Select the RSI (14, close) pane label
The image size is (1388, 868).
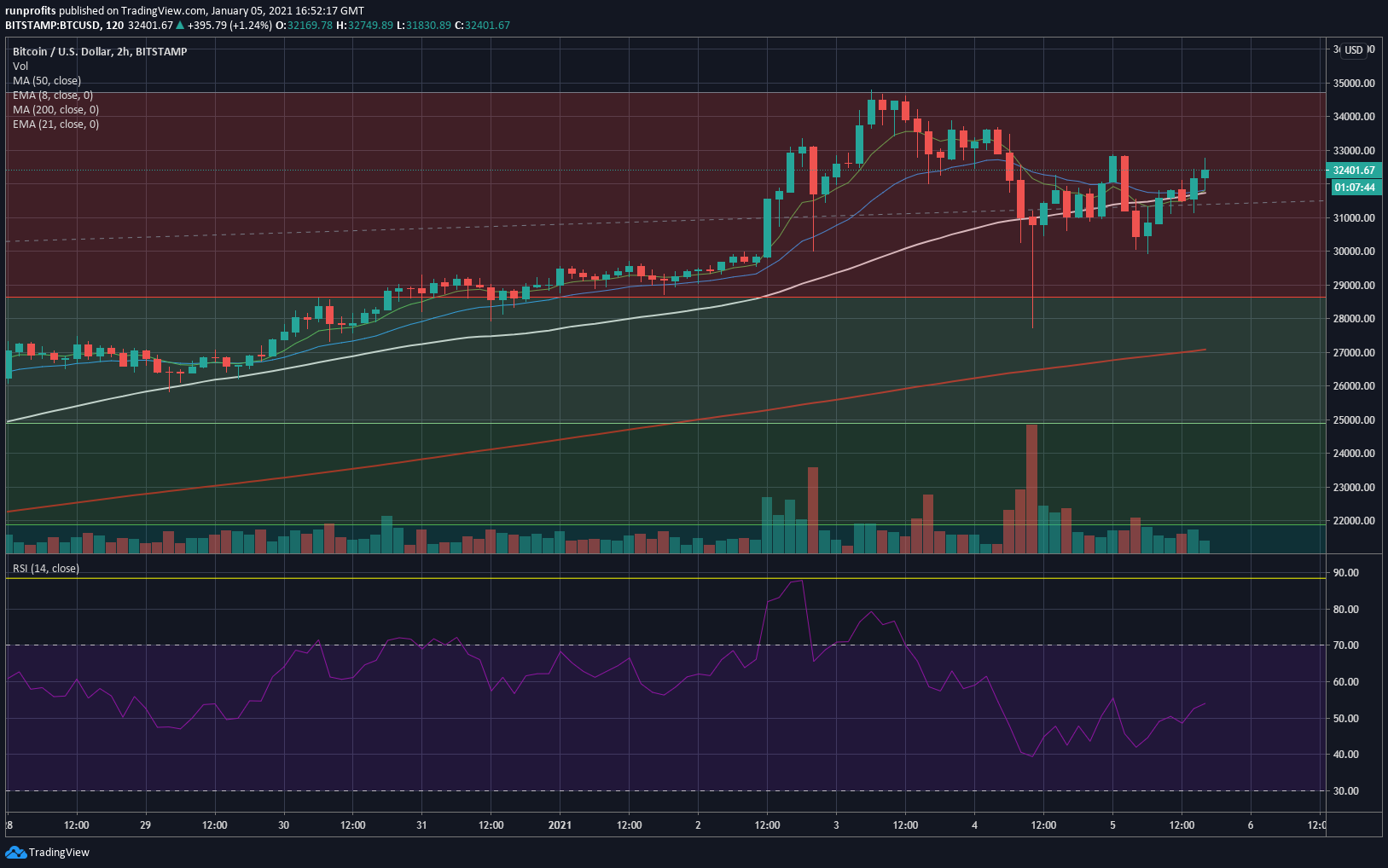pyautogui.click(x=46, y=568)
